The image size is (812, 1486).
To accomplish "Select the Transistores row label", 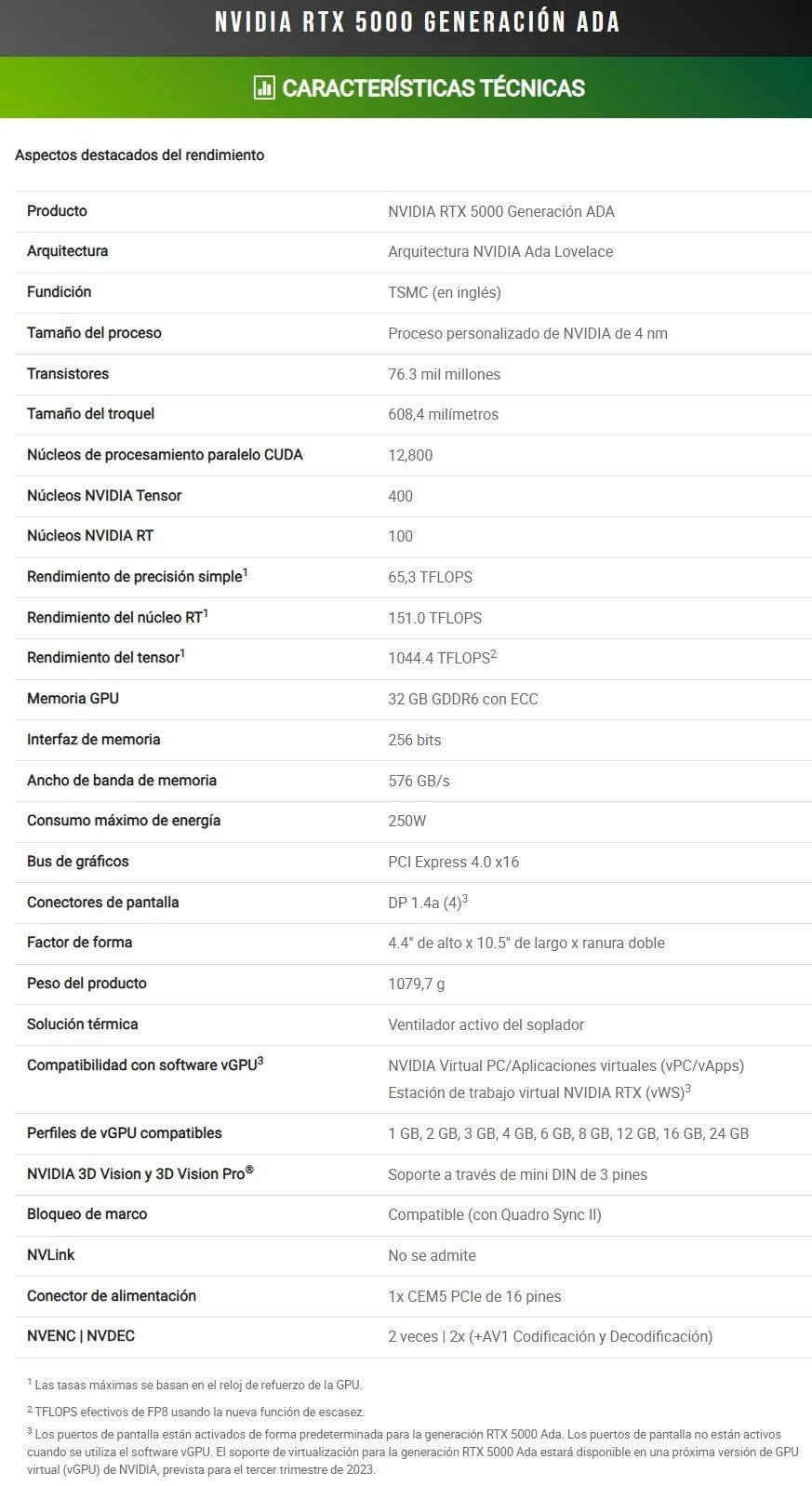I will [68, 374].
